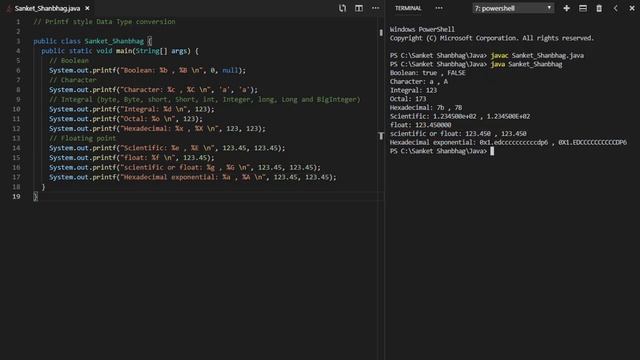640x360 pixels.
Task: Click terminal output 'scientific or float: 123.450'
Action: pos(458,133)
